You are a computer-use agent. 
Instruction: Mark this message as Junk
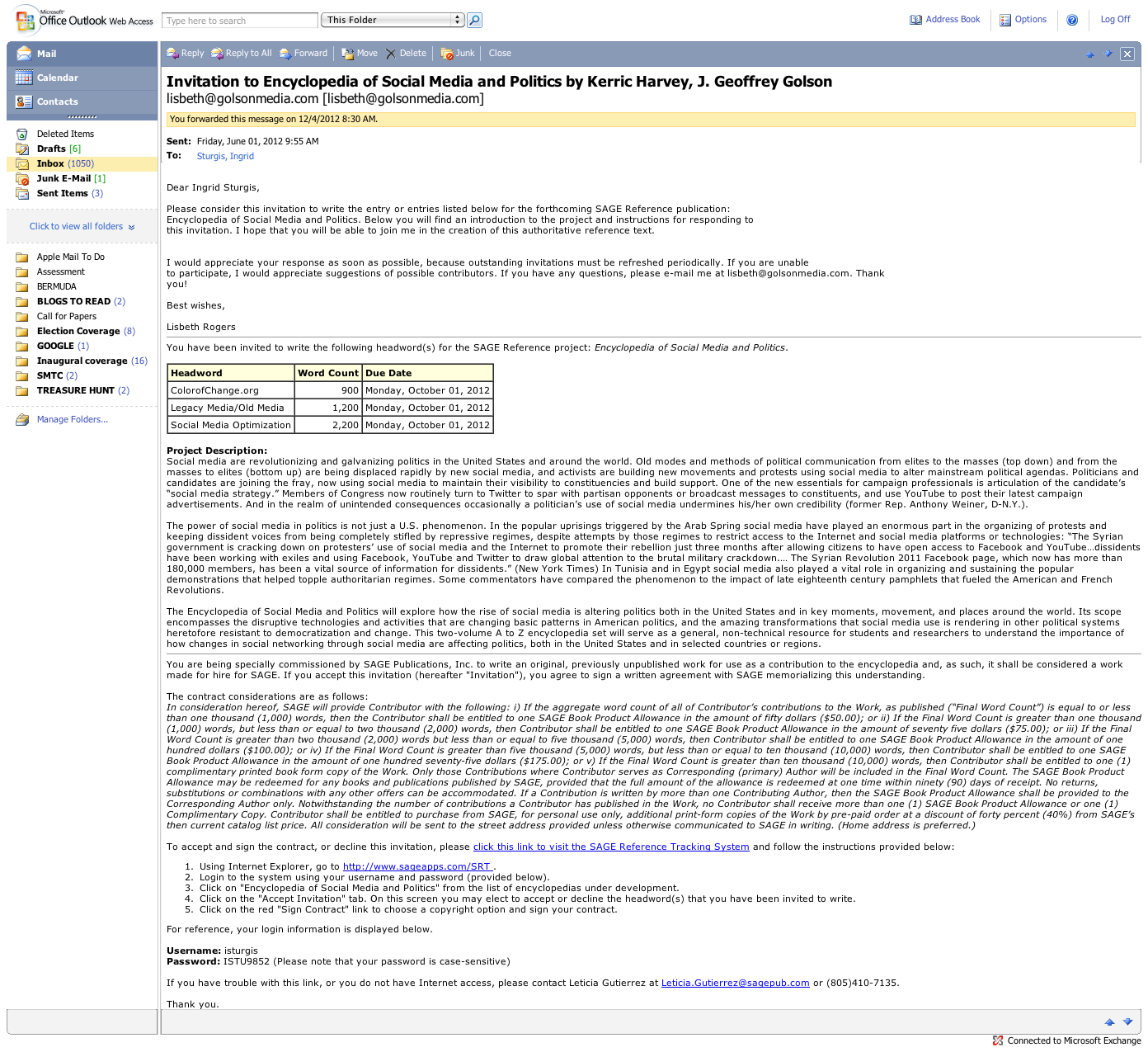[x=458, y=54]
